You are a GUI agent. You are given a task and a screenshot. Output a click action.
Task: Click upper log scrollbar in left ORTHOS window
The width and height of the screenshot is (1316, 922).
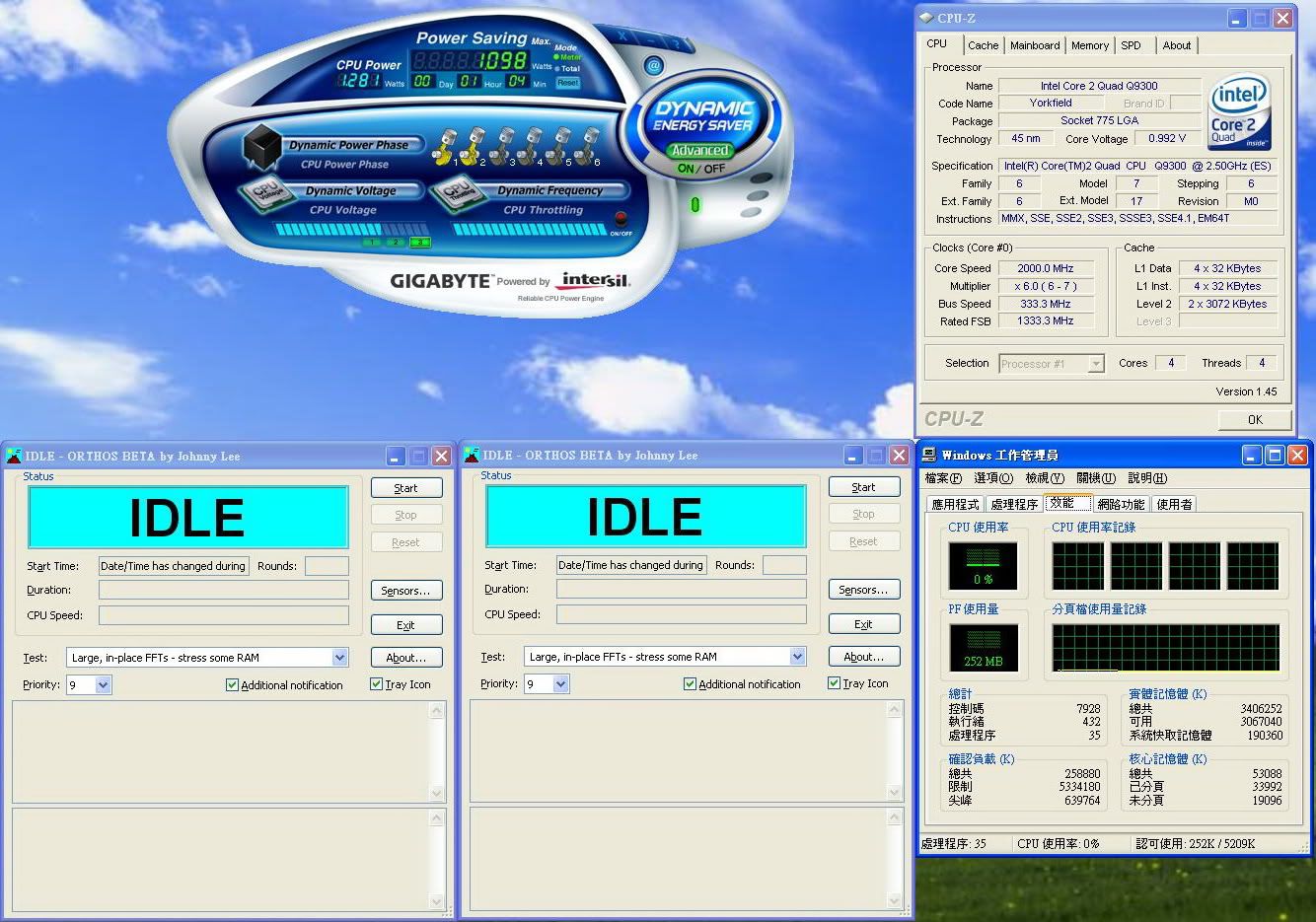[437, 752]
